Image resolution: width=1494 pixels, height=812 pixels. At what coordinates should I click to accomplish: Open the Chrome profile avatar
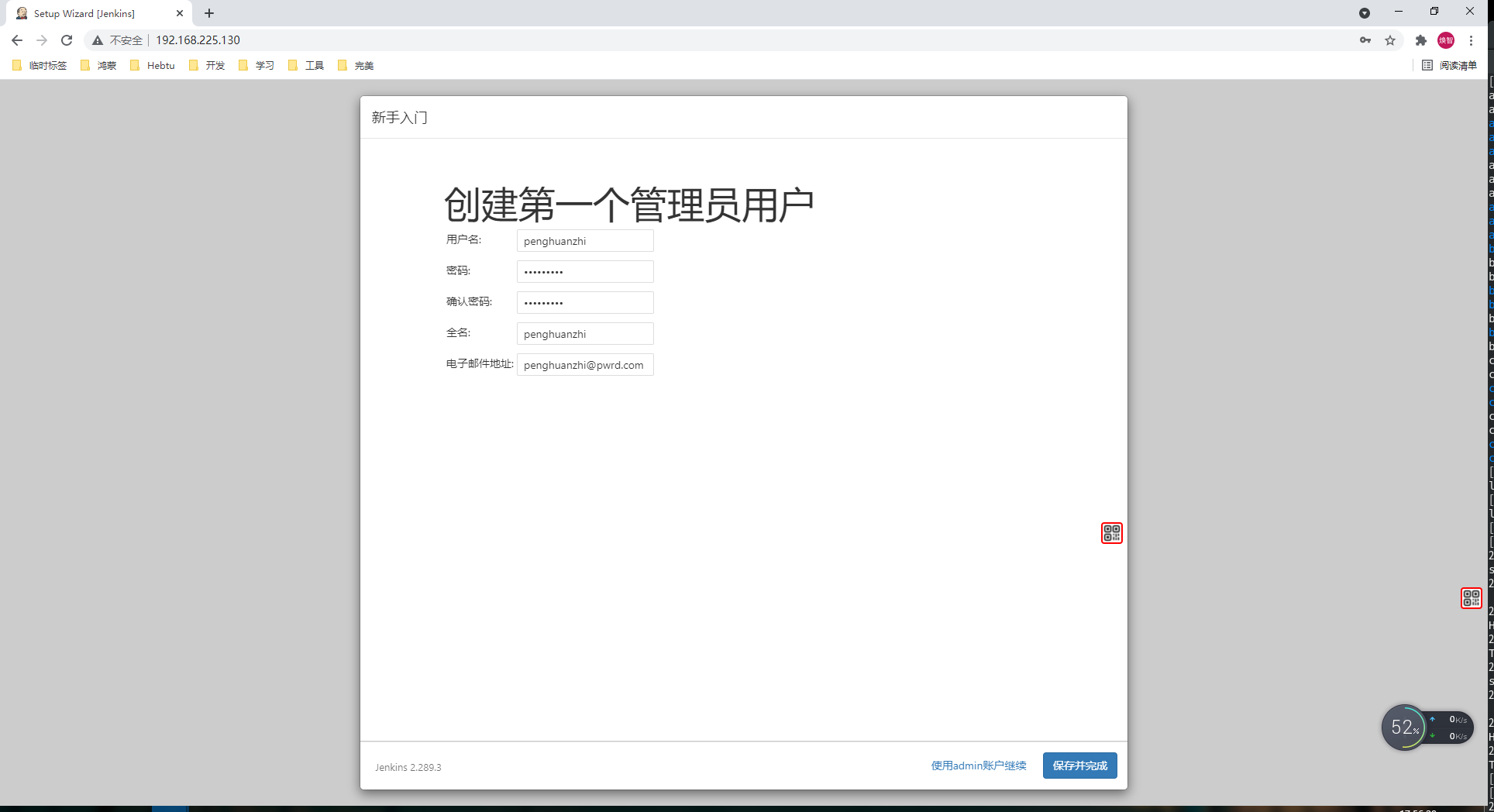click(1446, 40)
